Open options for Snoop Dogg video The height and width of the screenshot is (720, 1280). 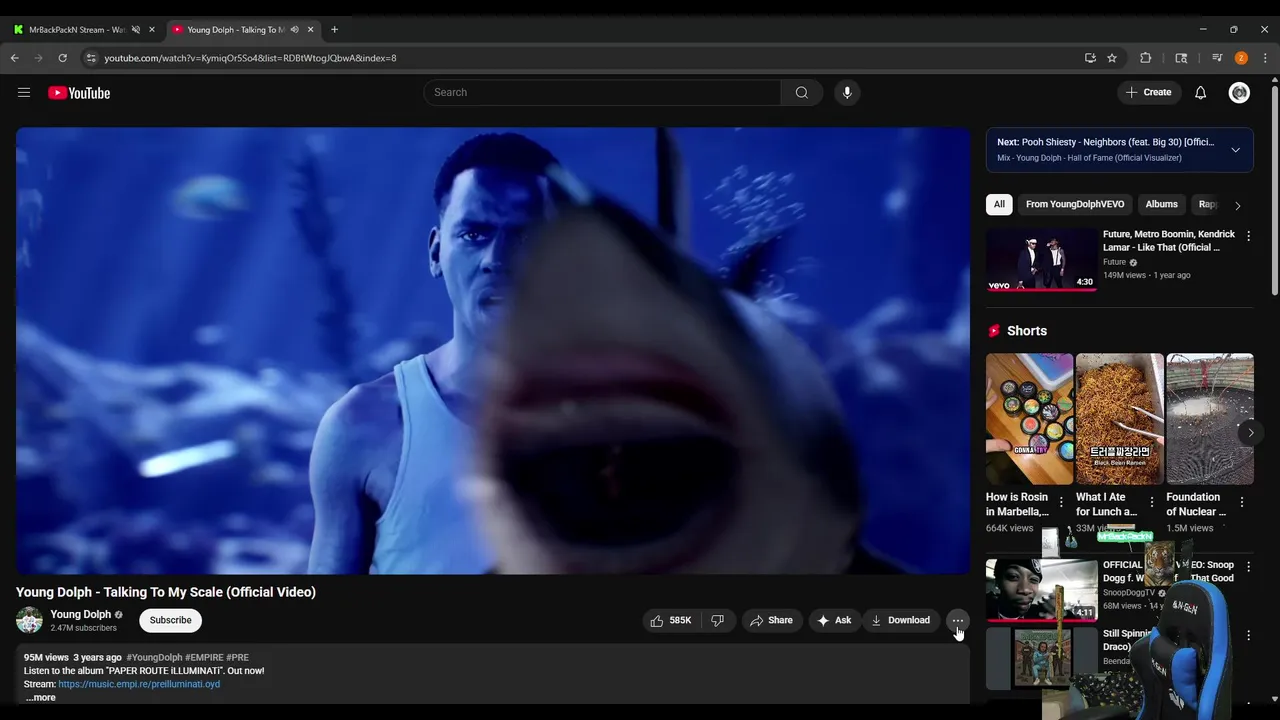click(1248, 567)
